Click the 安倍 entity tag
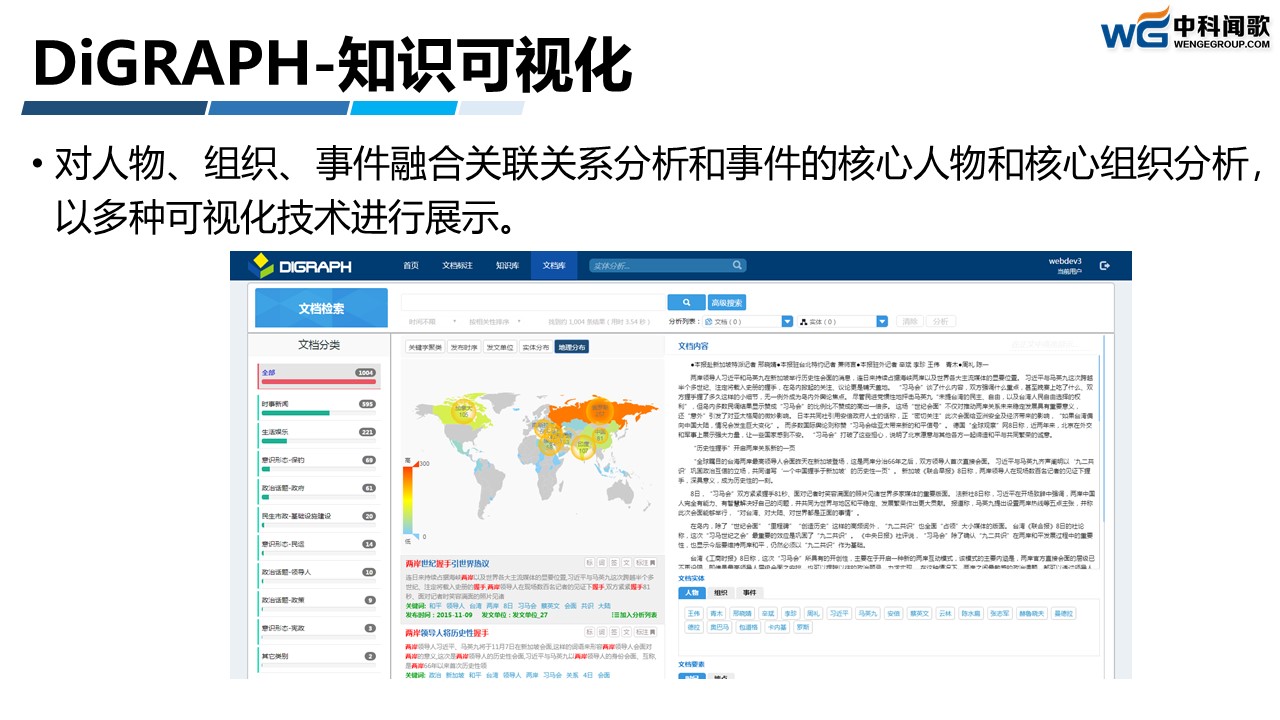 [x=893, y=613]
